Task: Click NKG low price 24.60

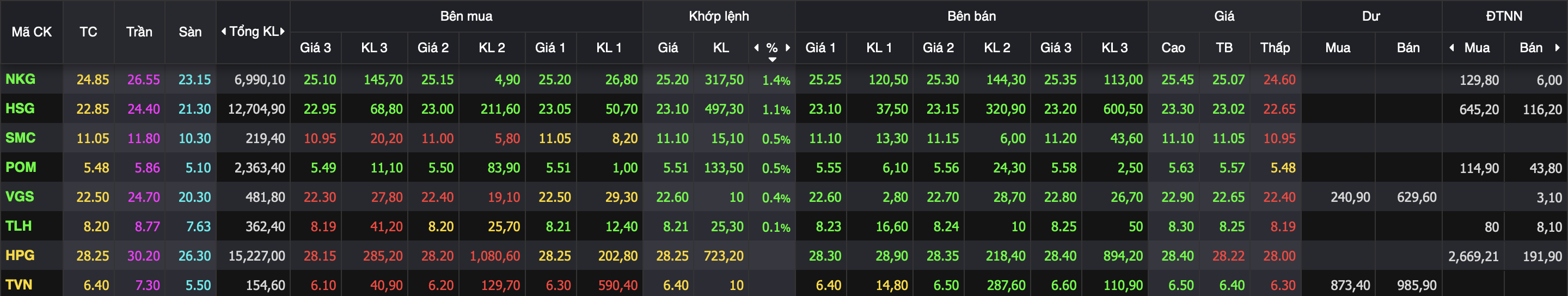Action: pyautogui.click(x=1279, y=79)
